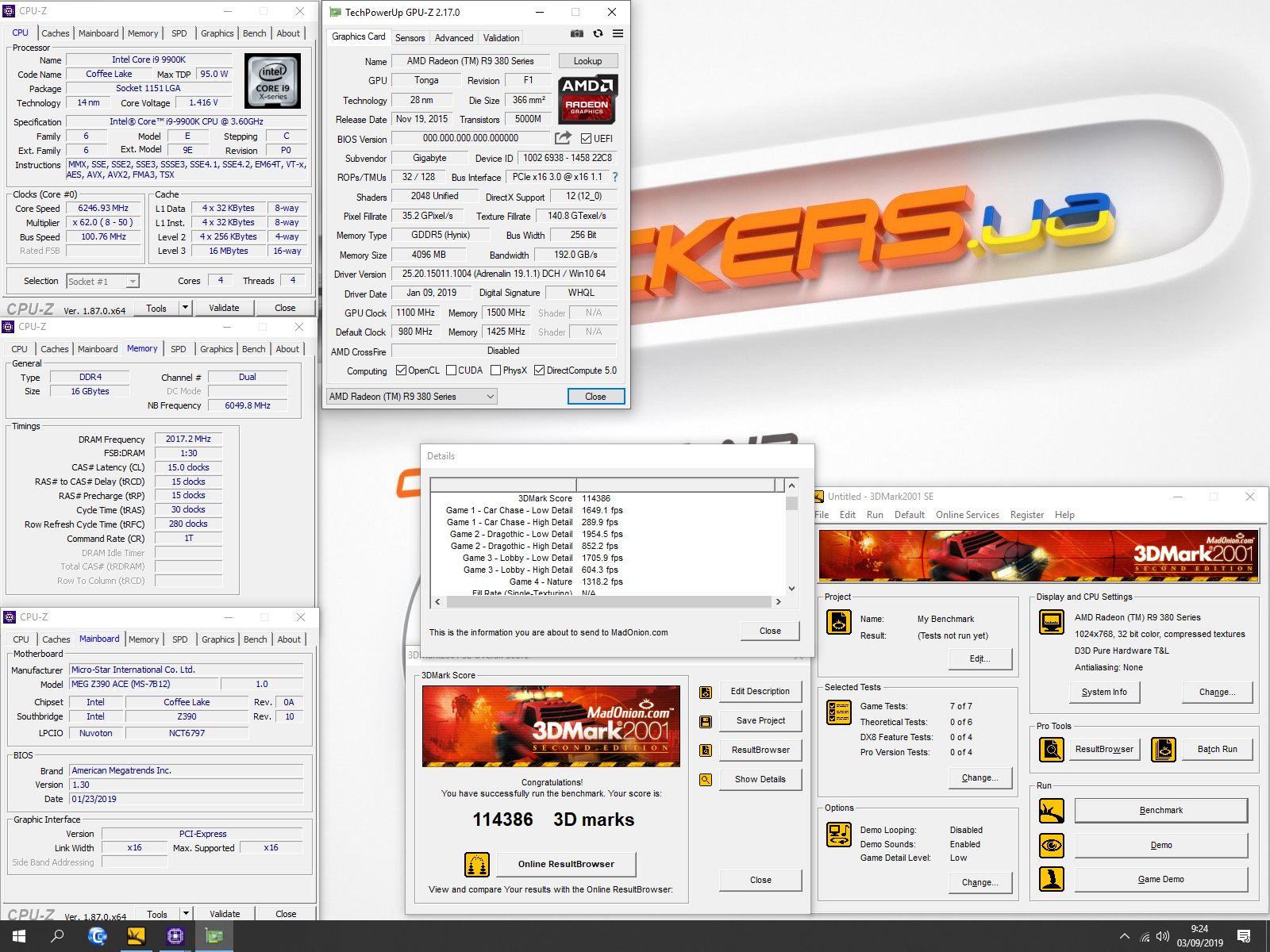Click the Show Details button

pyautogui.click(x=760, y=780)
